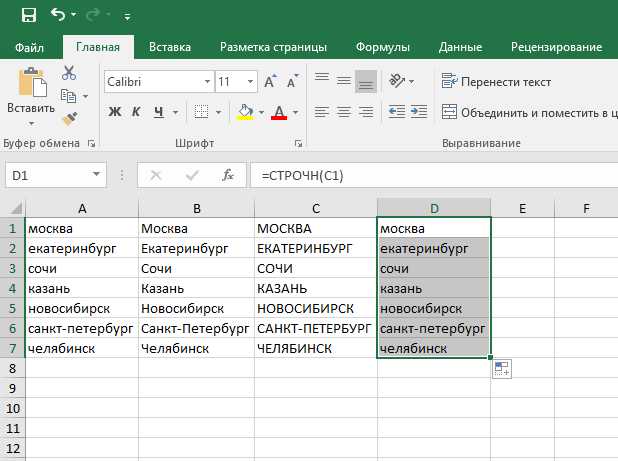
Task: Select cell B2 Екатеринбург
Action: click(x=196, y=248)
